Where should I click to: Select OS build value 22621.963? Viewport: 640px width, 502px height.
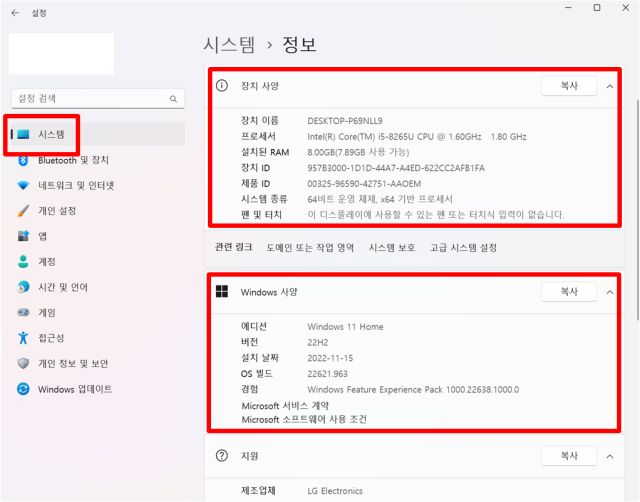point(327,374)
